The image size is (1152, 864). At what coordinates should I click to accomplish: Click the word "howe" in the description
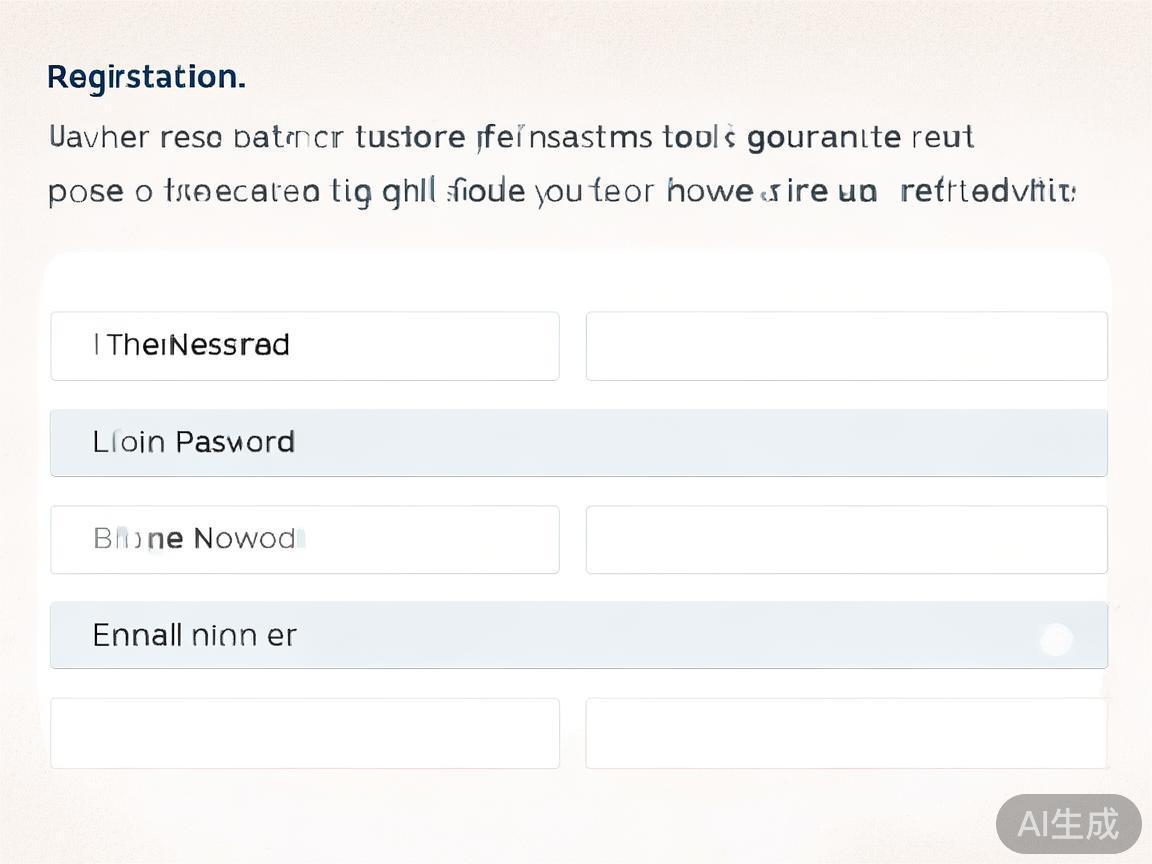pyautogui.click(x=709, y=191)
